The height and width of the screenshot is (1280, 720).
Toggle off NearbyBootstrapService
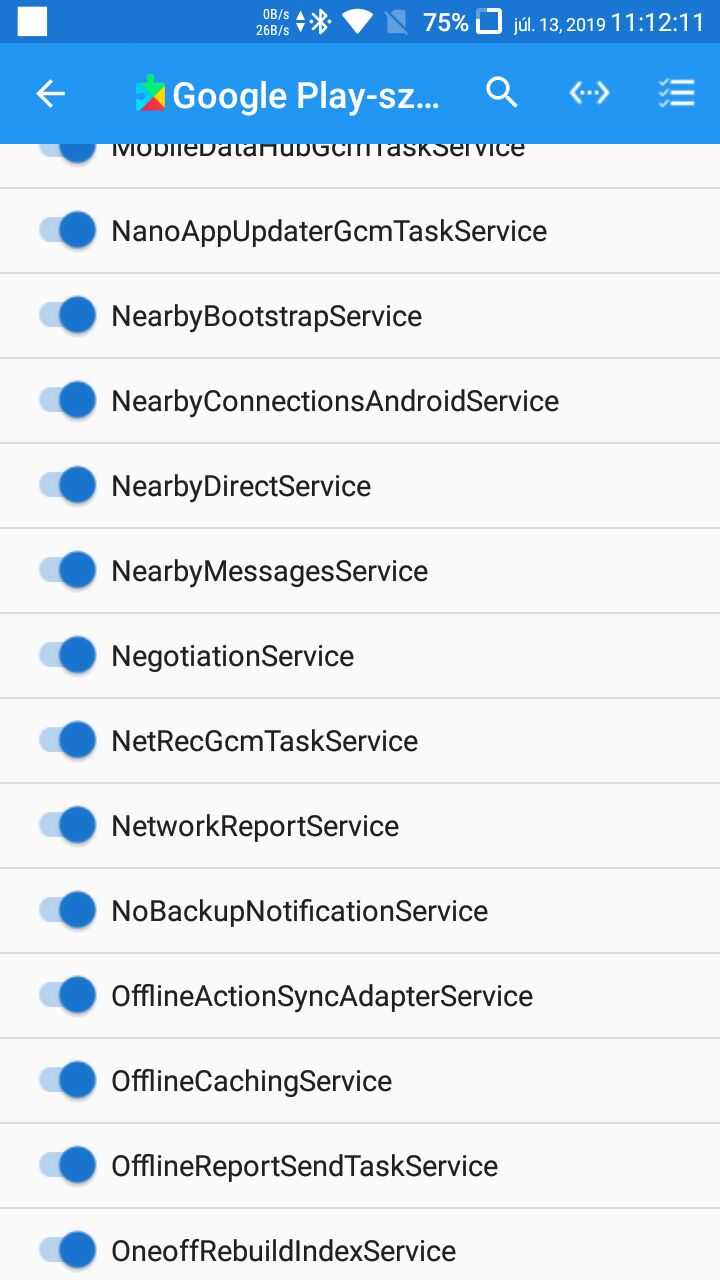pyautogui.click(x=68, y=315)
